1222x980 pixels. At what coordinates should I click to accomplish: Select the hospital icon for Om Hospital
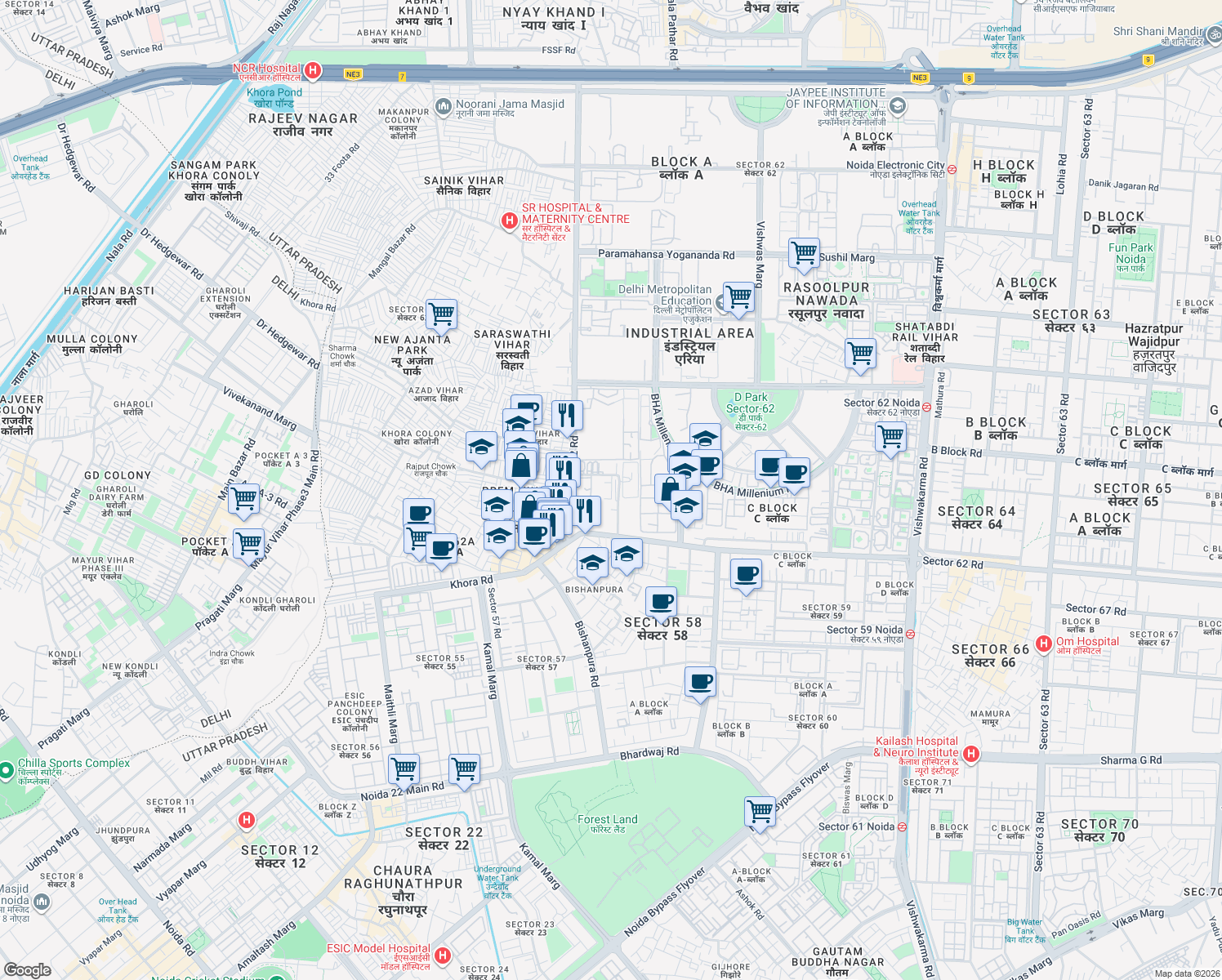[1043, 643]
